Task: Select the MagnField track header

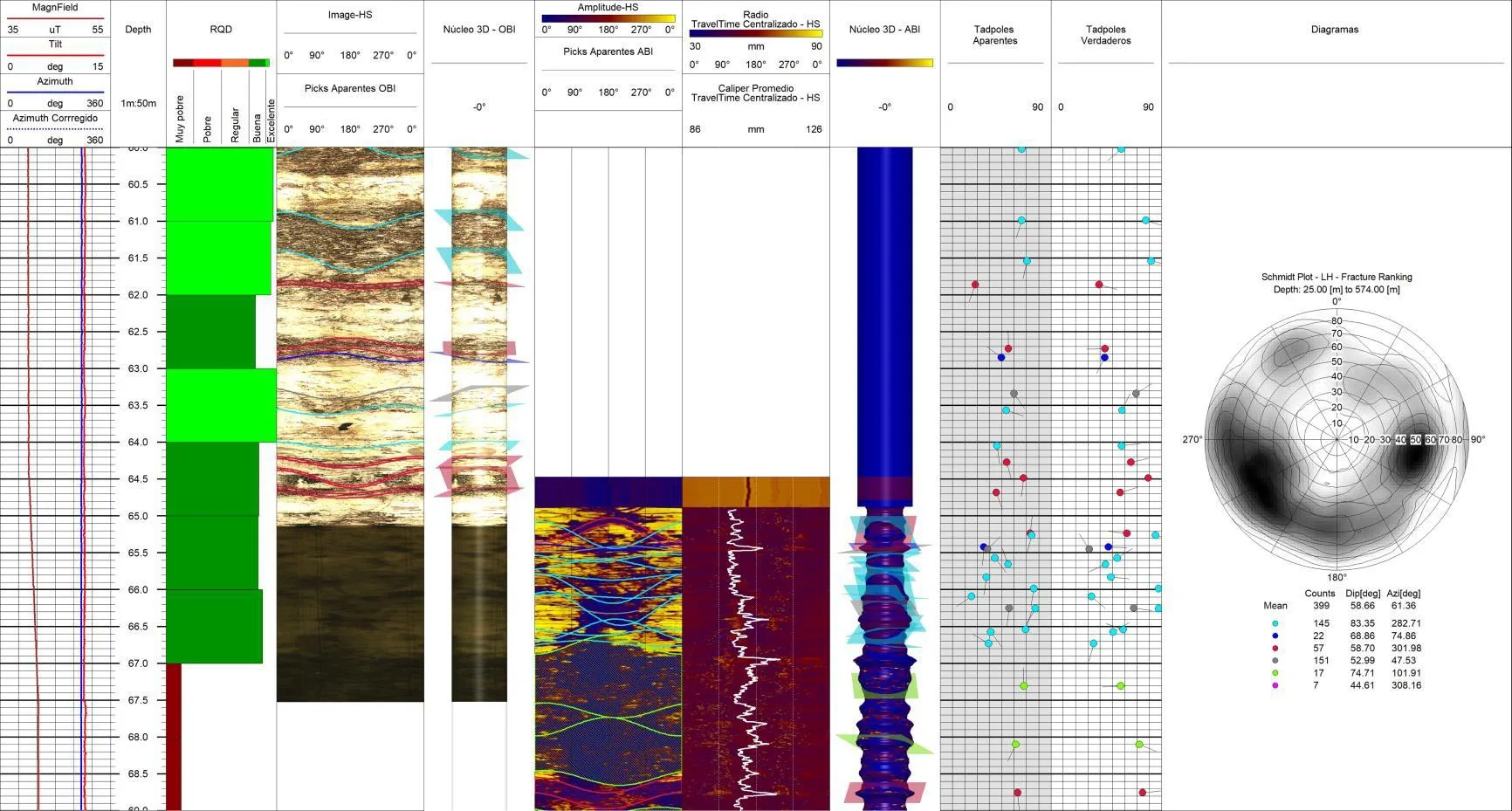Action: [55, 7]
